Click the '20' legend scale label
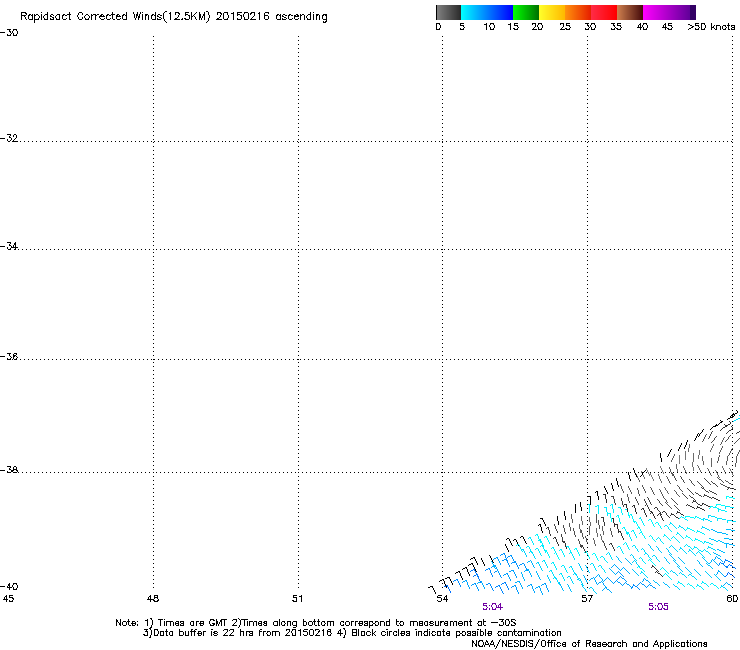 pyautogui.click(x=537, y=27)
